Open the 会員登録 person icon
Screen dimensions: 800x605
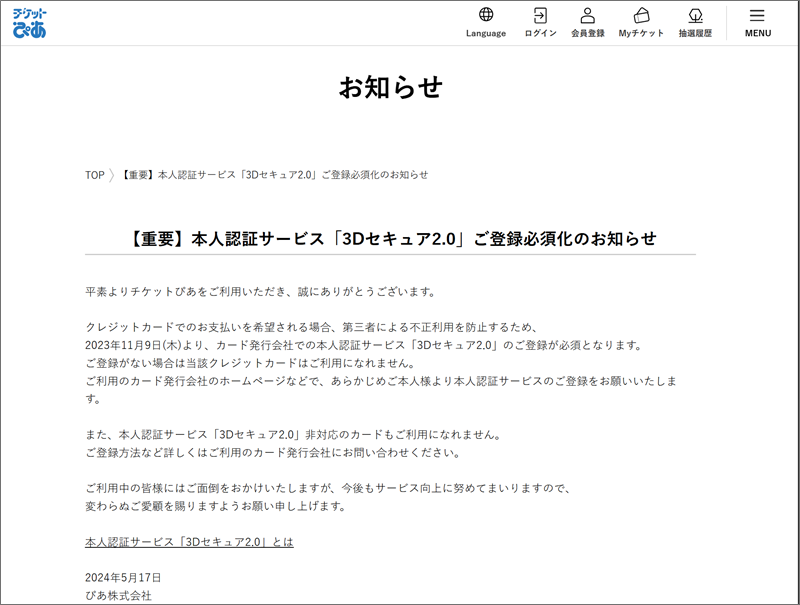click(588, 15)
